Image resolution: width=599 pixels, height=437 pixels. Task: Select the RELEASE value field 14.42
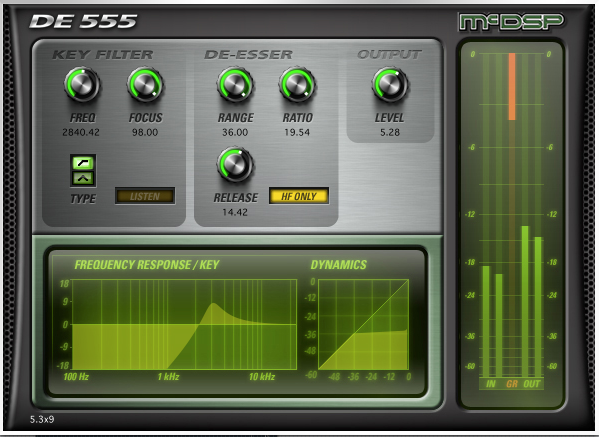235,212
